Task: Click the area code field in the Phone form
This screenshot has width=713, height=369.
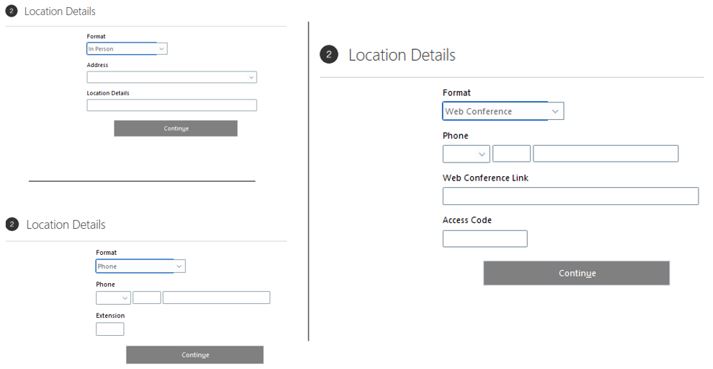Action: (x=146, y=298)
